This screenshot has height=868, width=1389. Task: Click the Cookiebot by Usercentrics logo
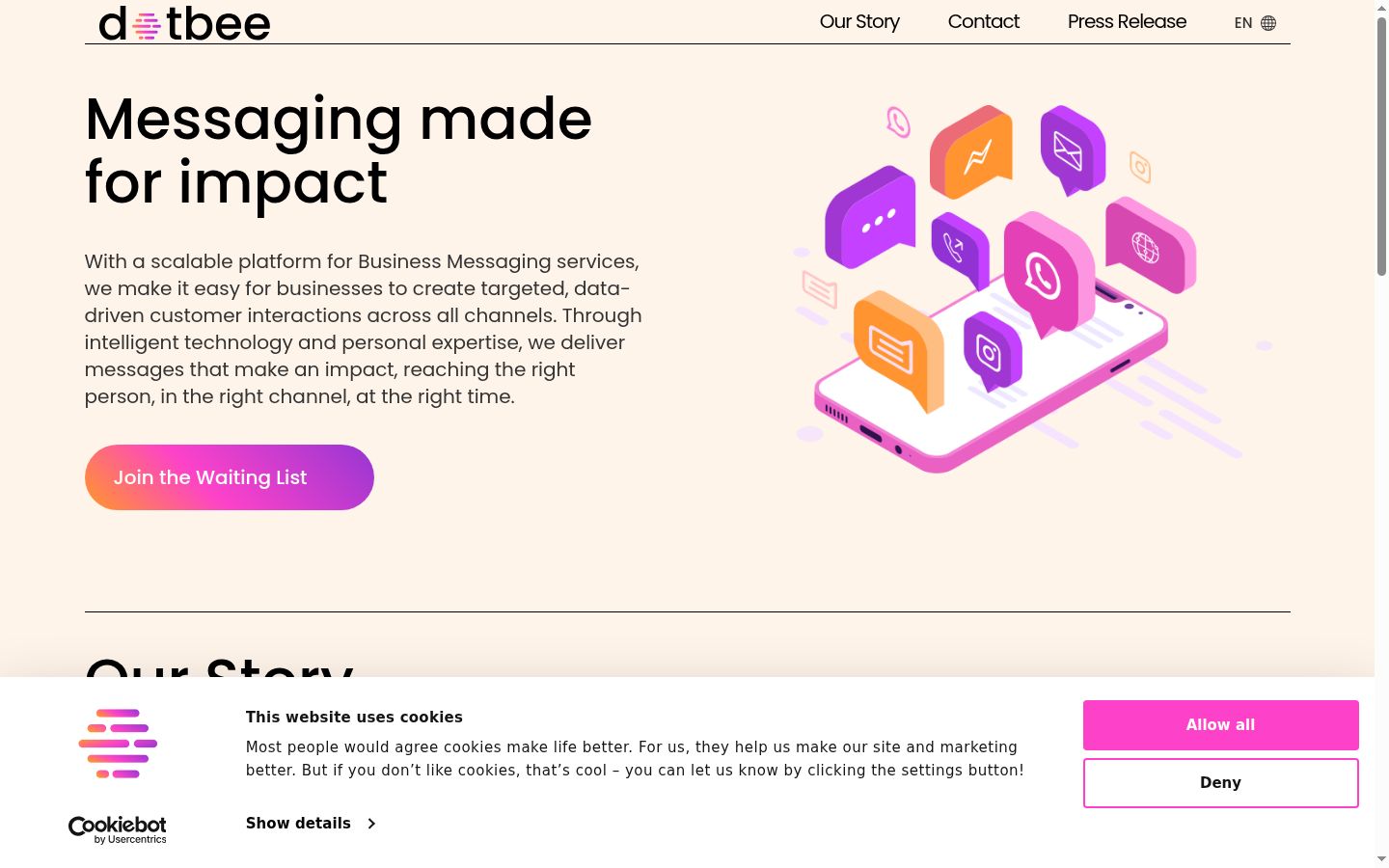(x=118, y=829)
